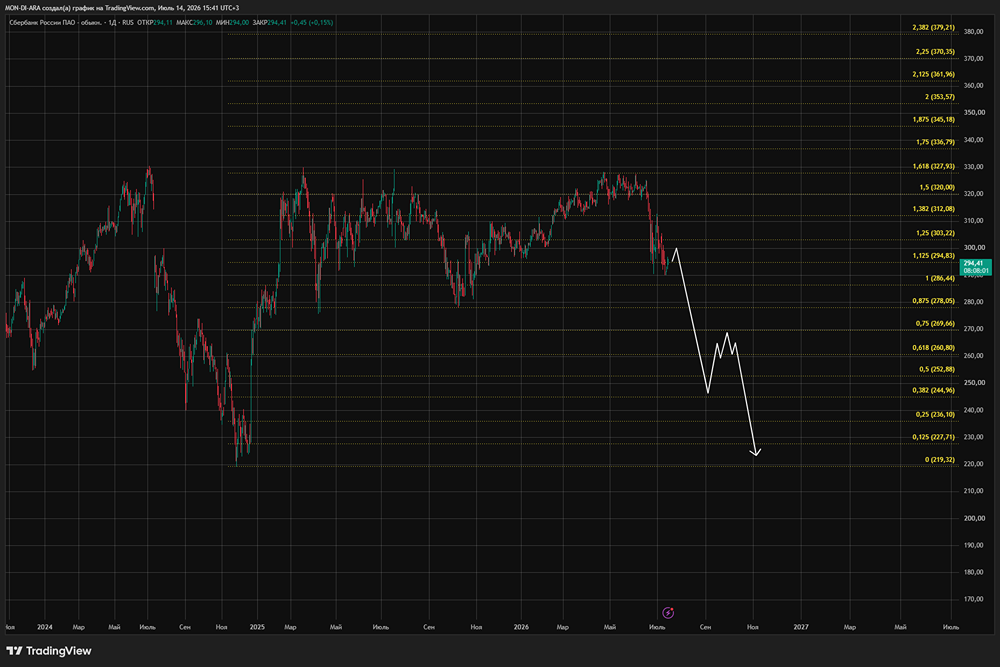Click the +0,45 (+0,15%) change value
The image size is (1000, 667).
point(312,22)
